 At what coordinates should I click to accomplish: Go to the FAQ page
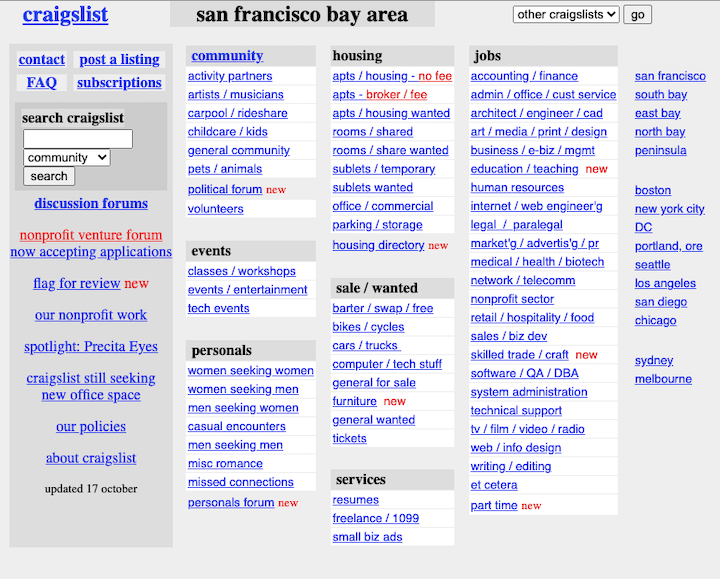42,83
